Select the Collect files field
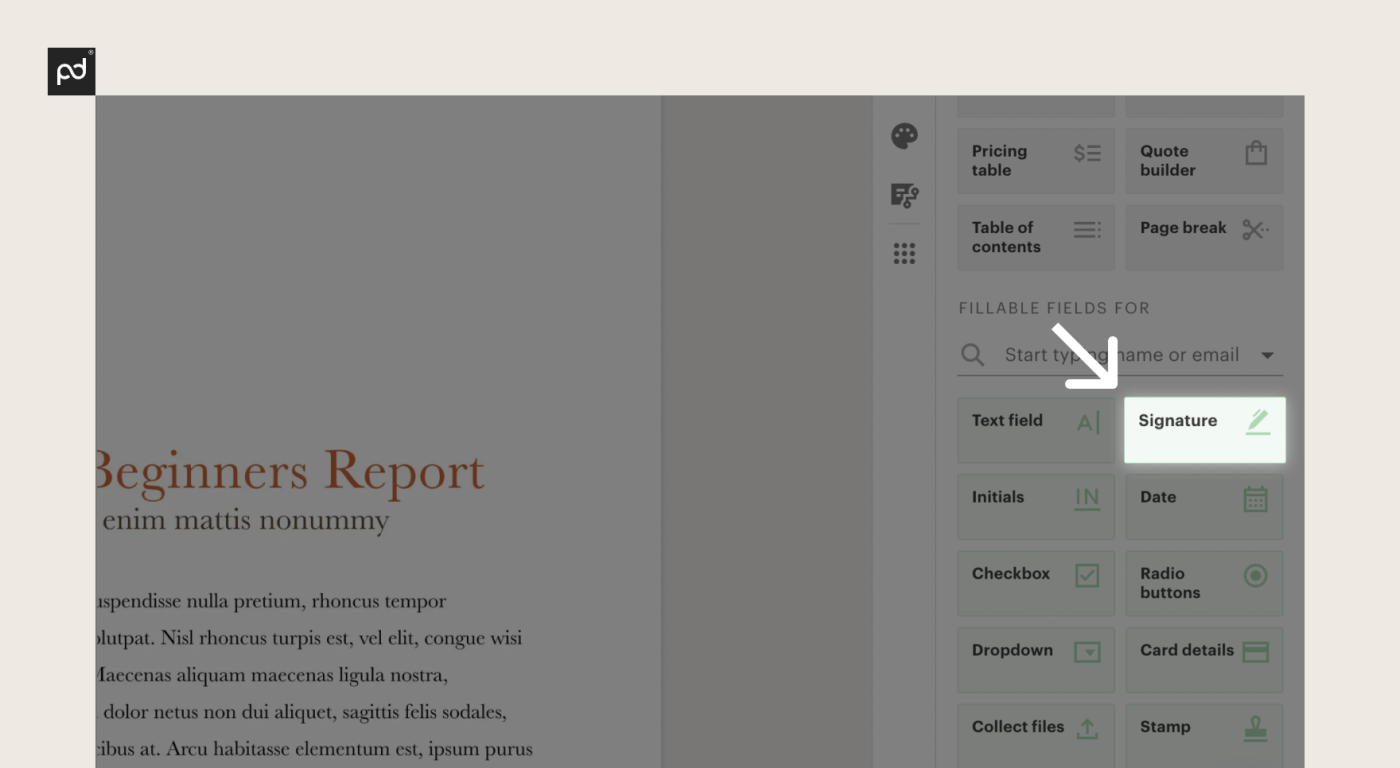1400x768 pixels. [x=1036, y=736]
